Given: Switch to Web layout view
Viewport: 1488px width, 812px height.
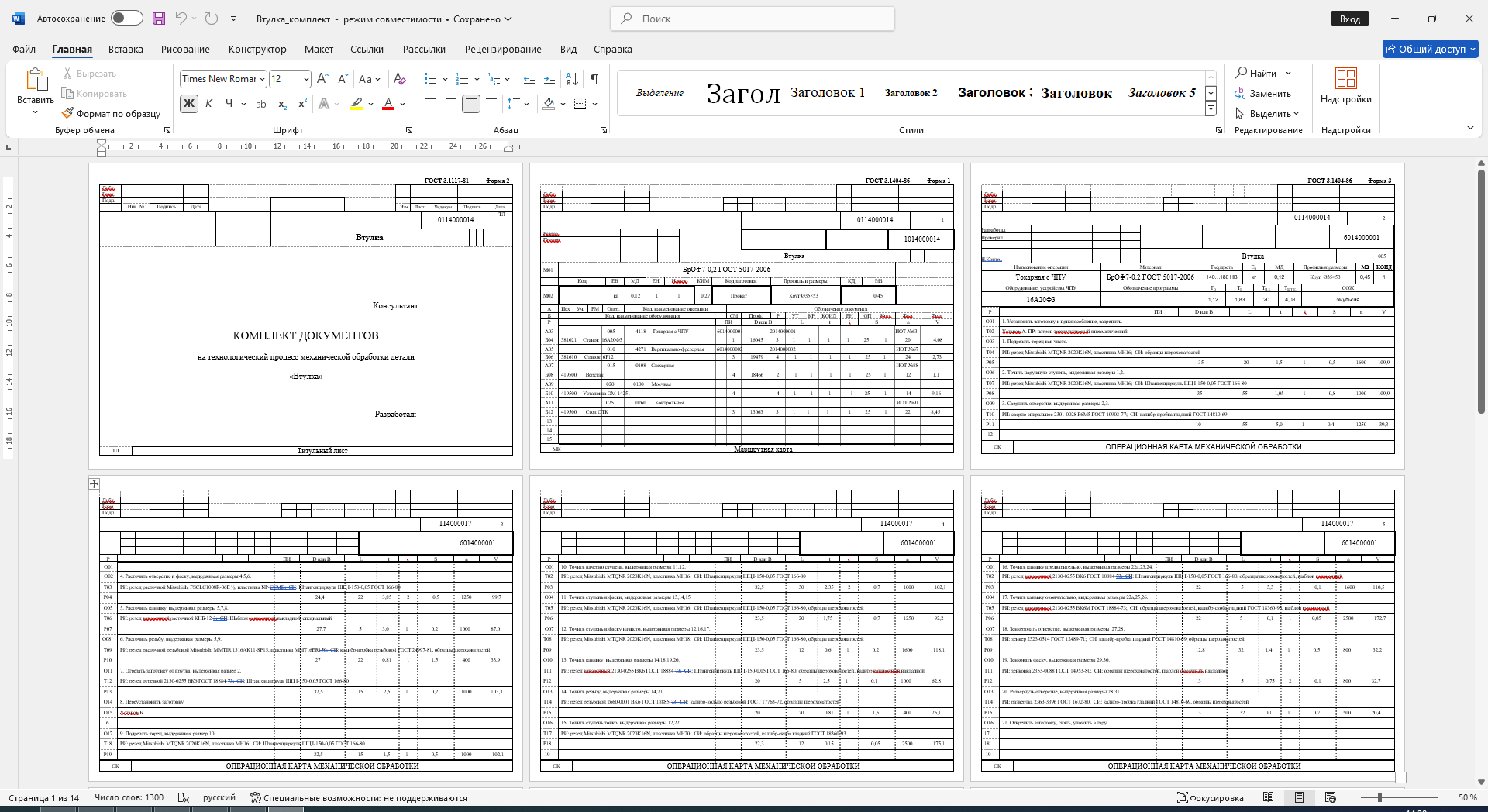Looking at the screenshot, I should point(1331,797).
